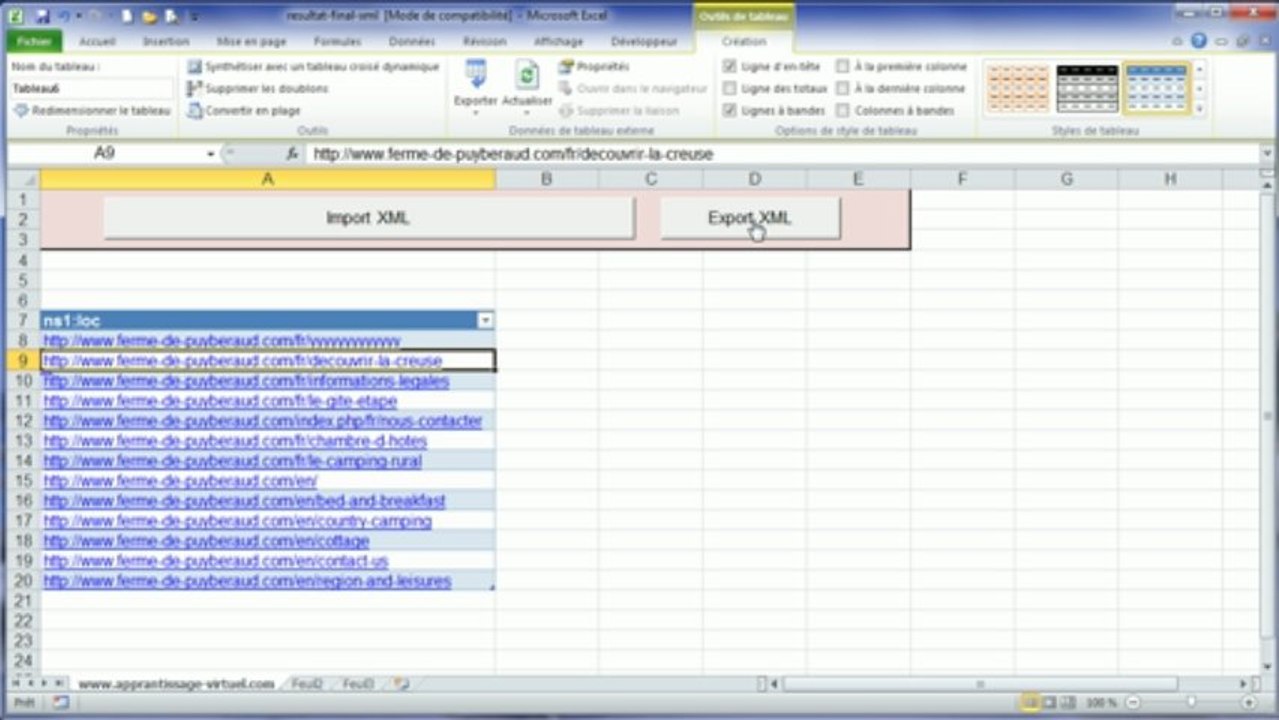1279x720 pixels.
Task: Open a file using the folder icon
Action: [150, 16]
